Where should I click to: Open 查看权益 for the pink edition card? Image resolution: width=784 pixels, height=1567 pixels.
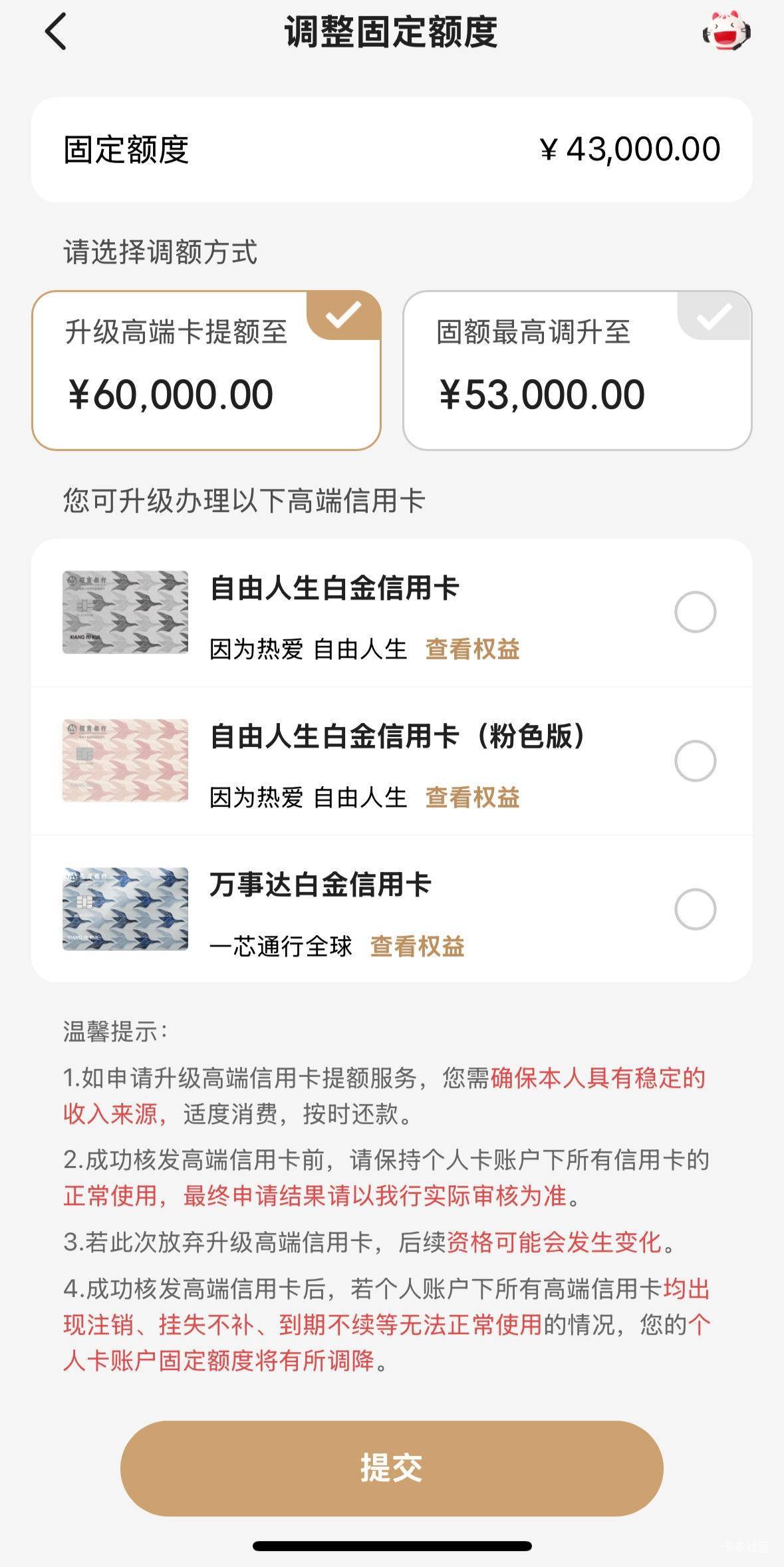472,797
